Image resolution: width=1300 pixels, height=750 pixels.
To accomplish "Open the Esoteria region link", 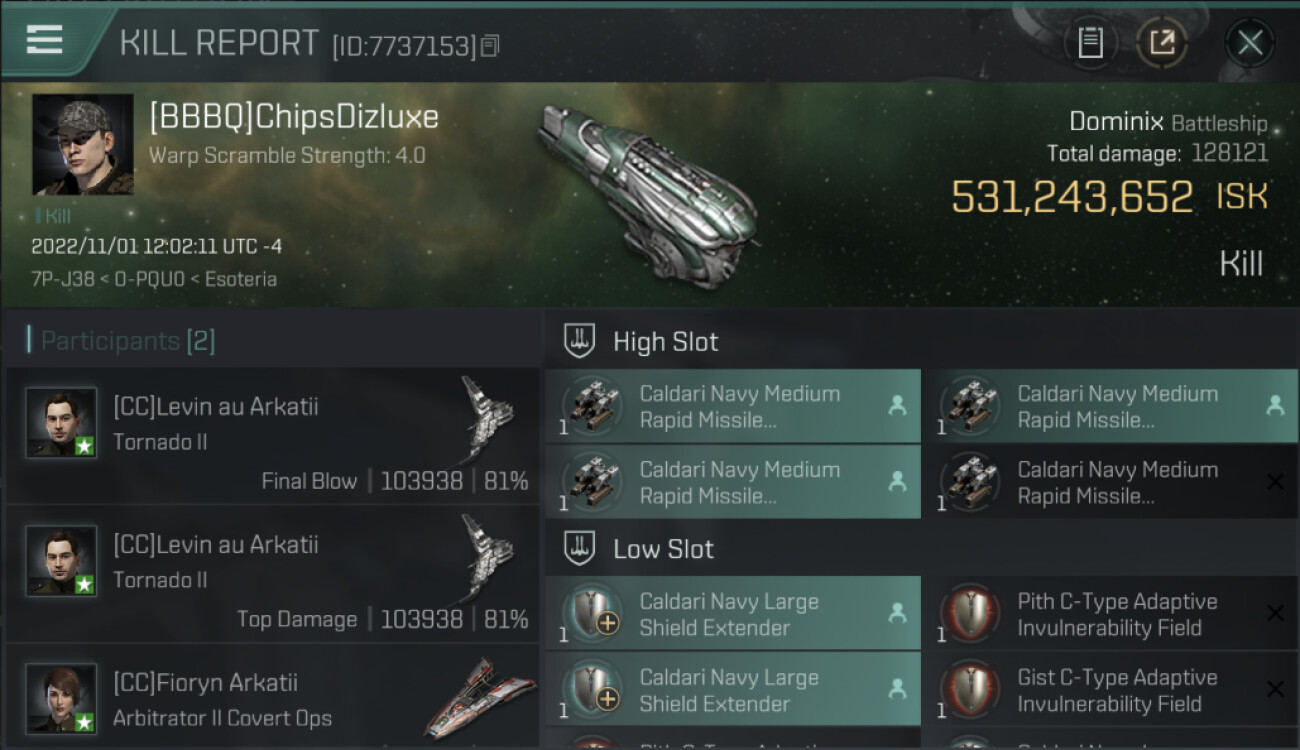I will click(240, 279).
